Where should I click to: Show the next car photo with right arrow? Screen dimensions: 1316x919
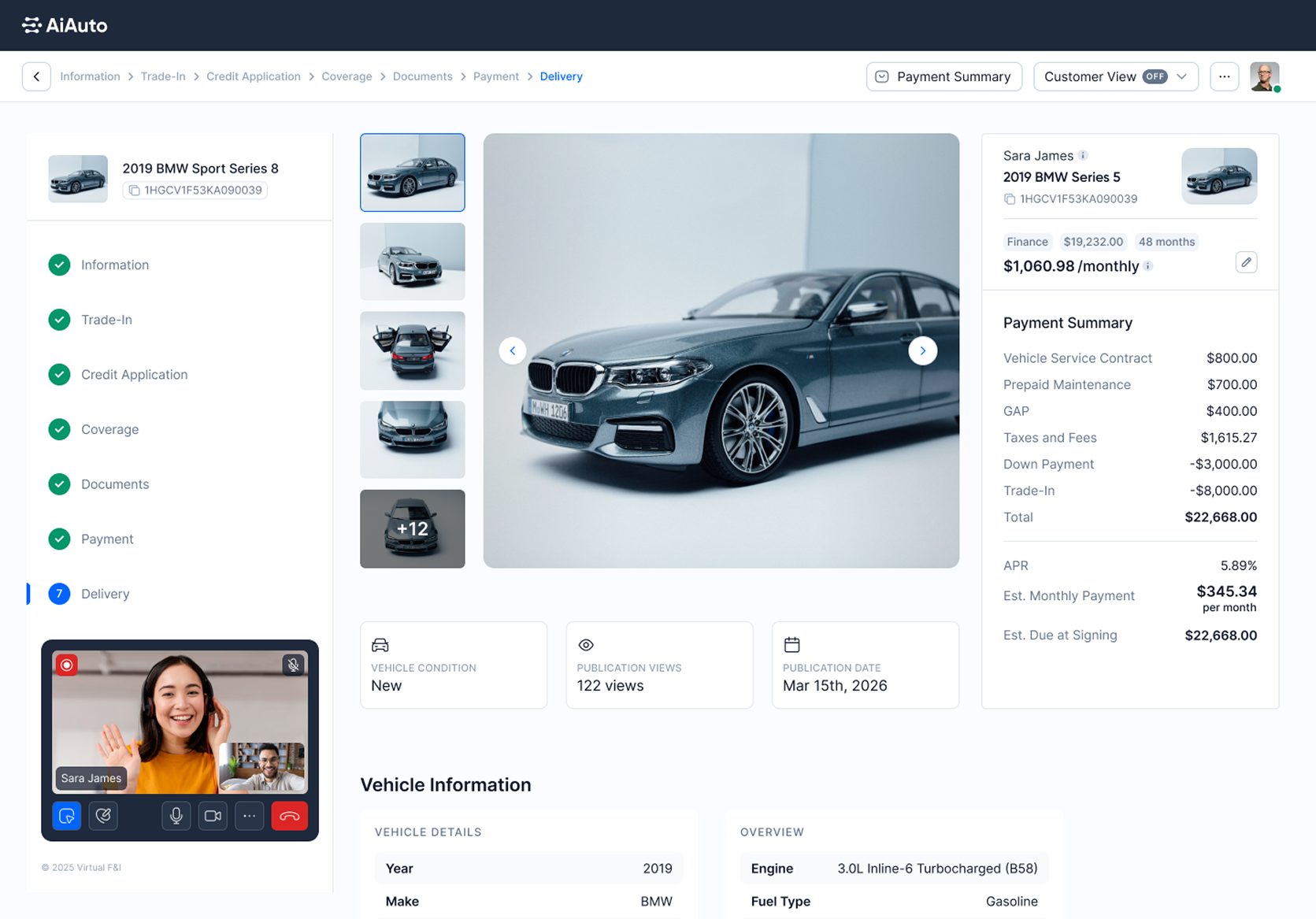click(922, 350)
